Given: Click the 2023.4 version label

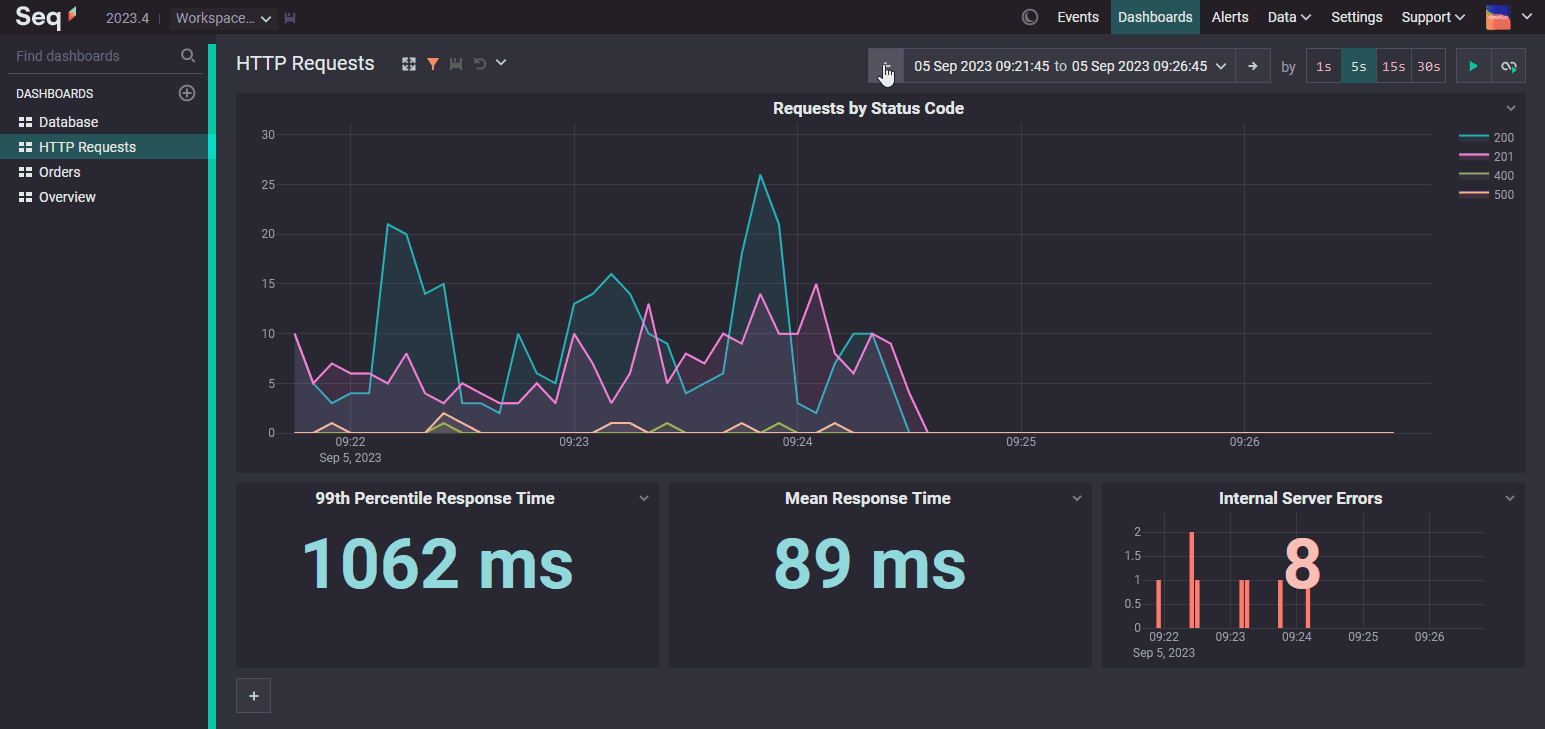Looking at the screenshot, I should [x=128, y=18].
